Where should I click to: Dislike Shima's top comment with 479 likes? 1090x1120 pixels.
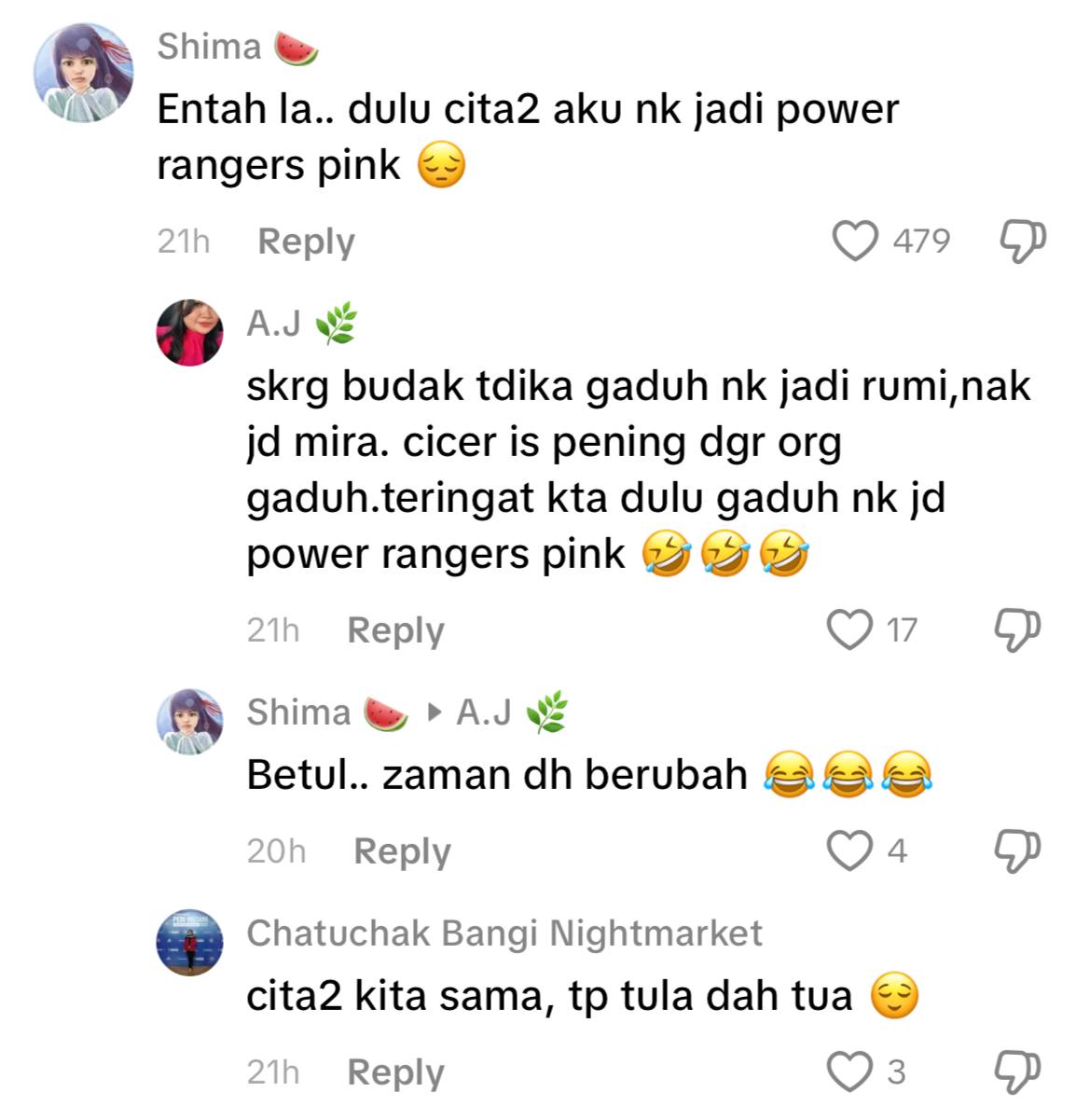1023,242
